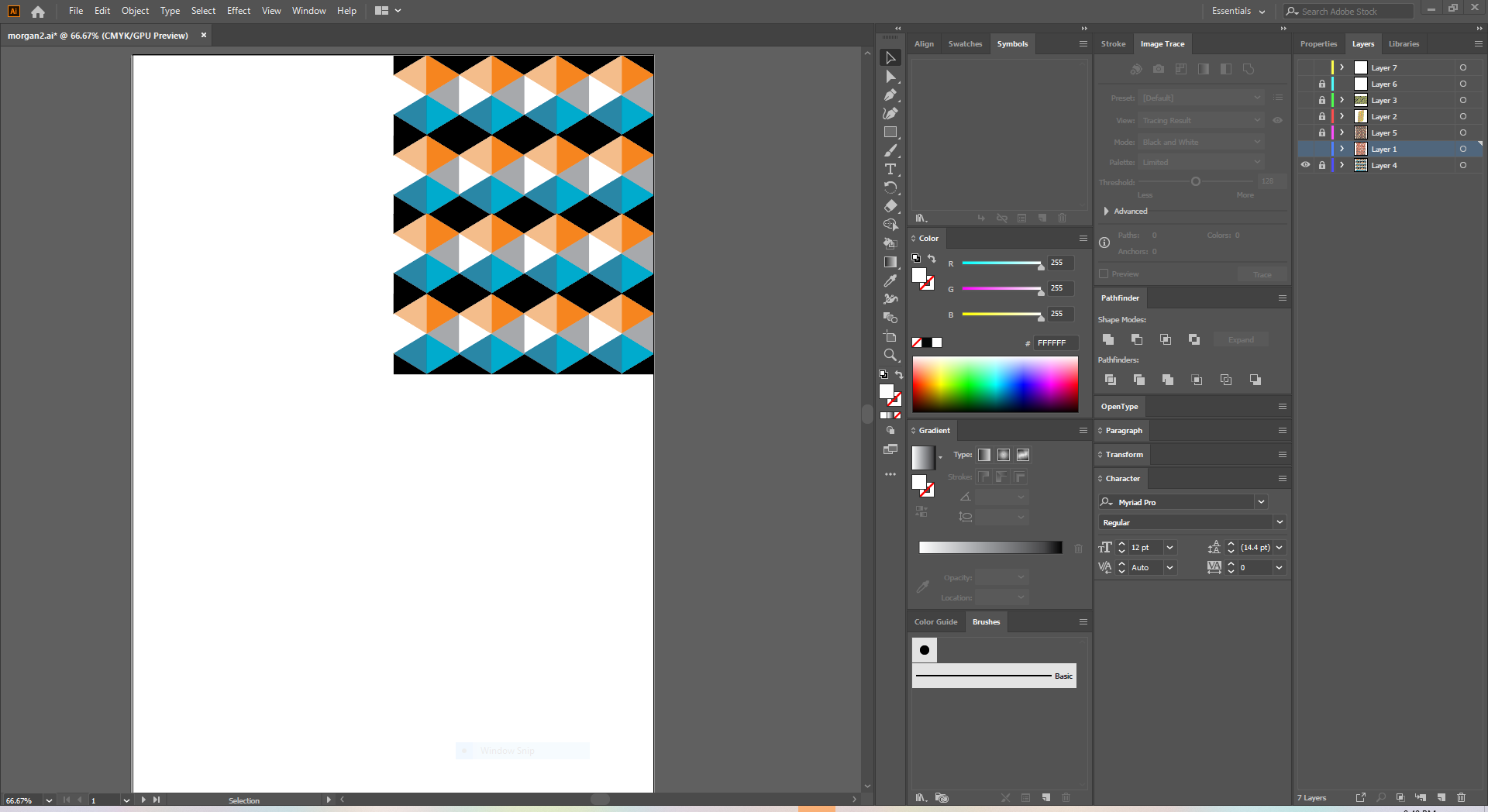The height and width of the screenshot is (812, 1488).
Task: Switch to the Libraries tab
Action: [x=1404, y=44]
